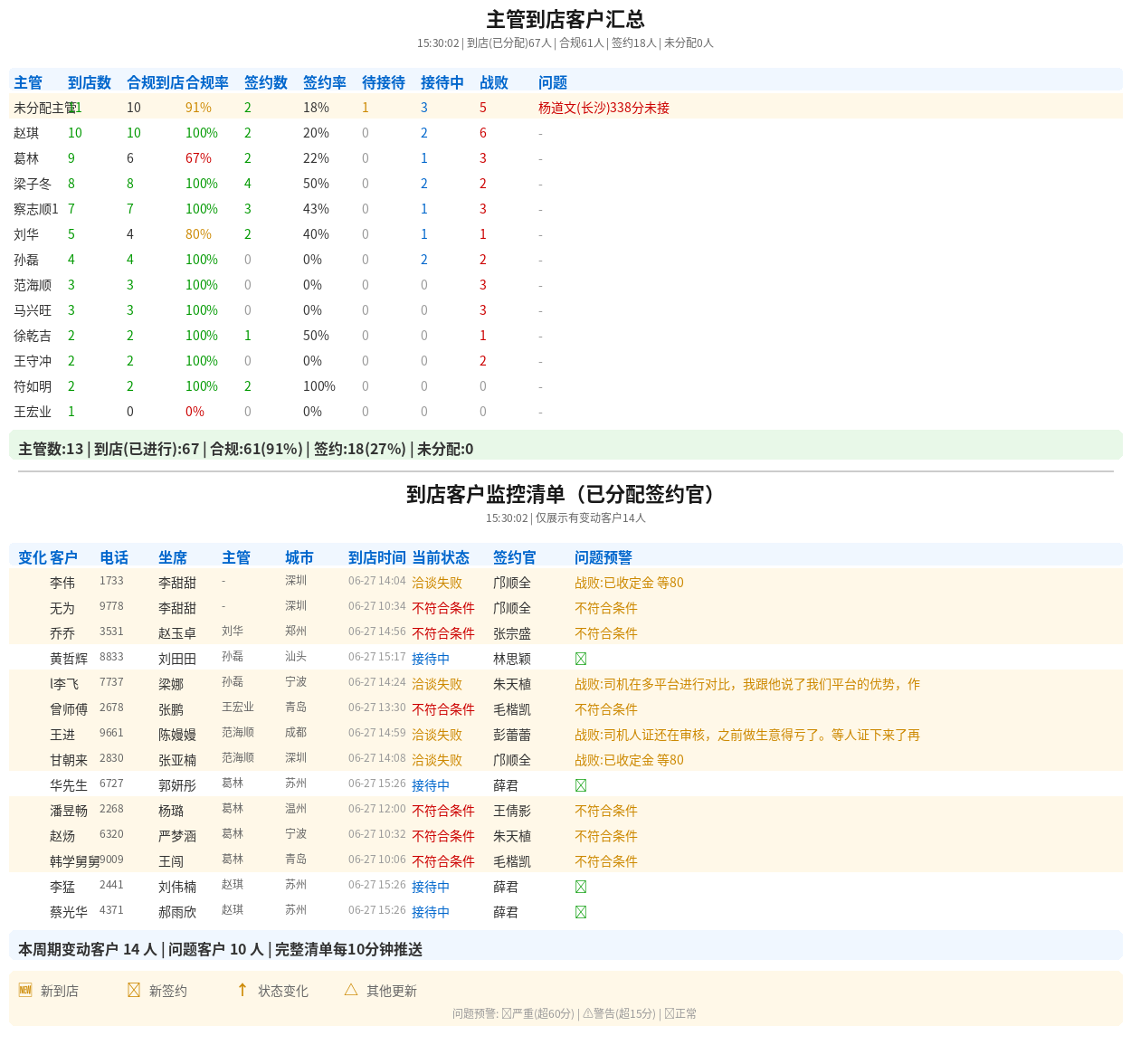1131x1064 pixels.
Task: Click the 其他更新 triangle legend icon
Action: (x=351, y=990)
